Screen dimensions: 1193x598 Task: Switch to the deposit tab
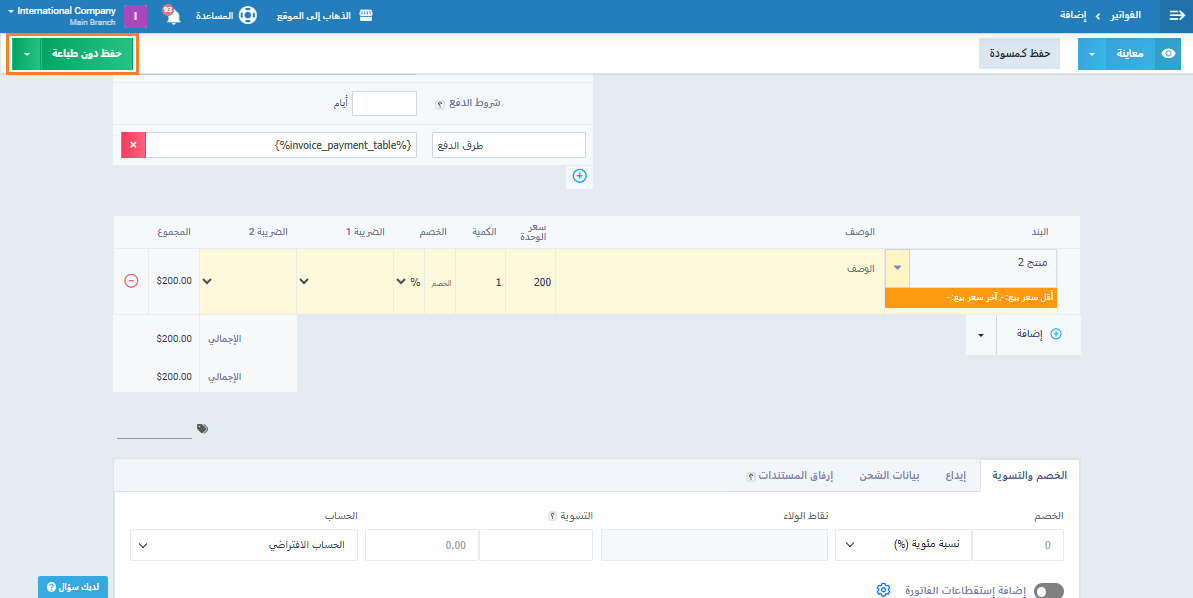point(956,475)
